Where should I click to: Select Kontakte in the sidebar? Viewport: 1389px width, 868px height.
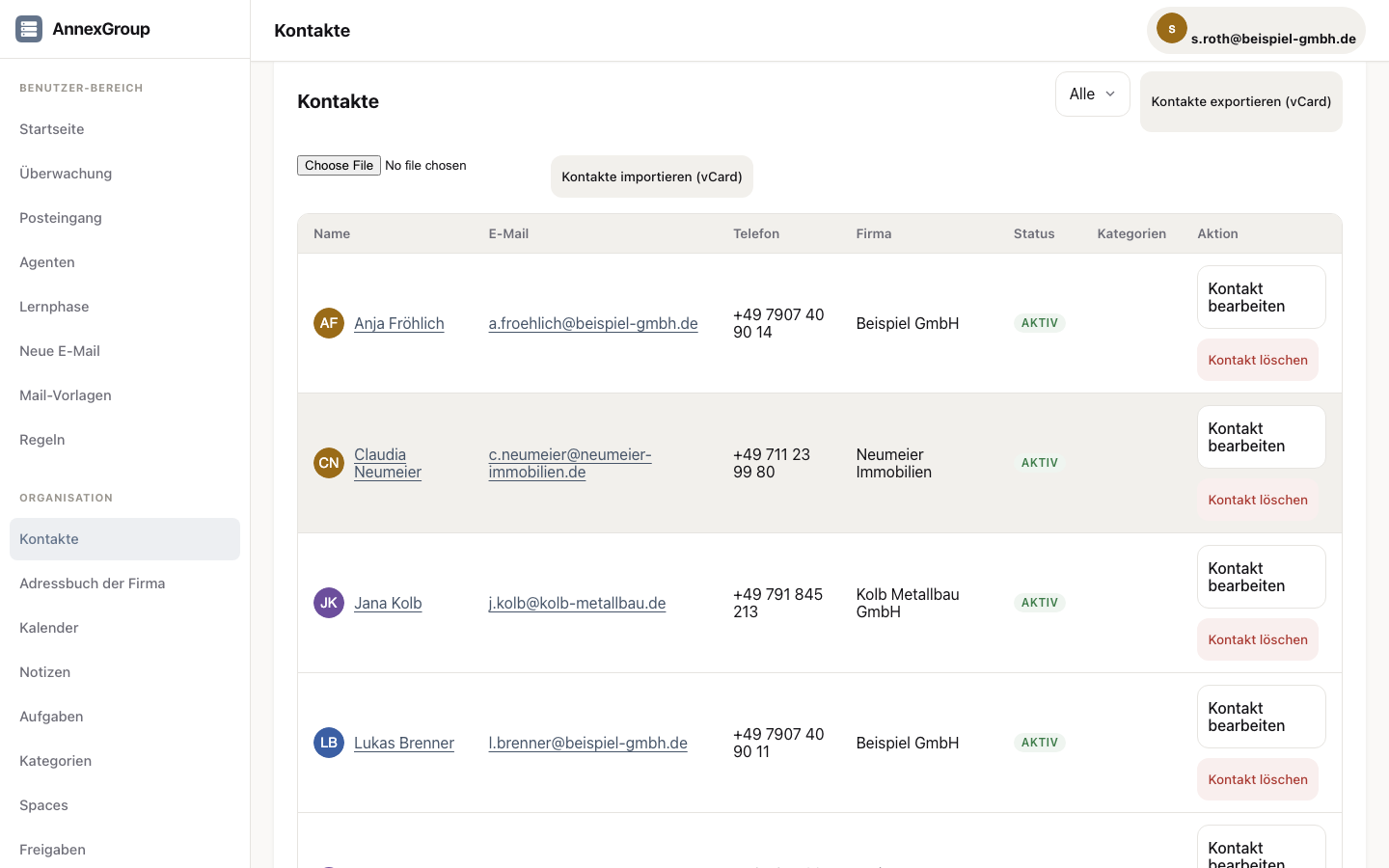tap(124, 539)
